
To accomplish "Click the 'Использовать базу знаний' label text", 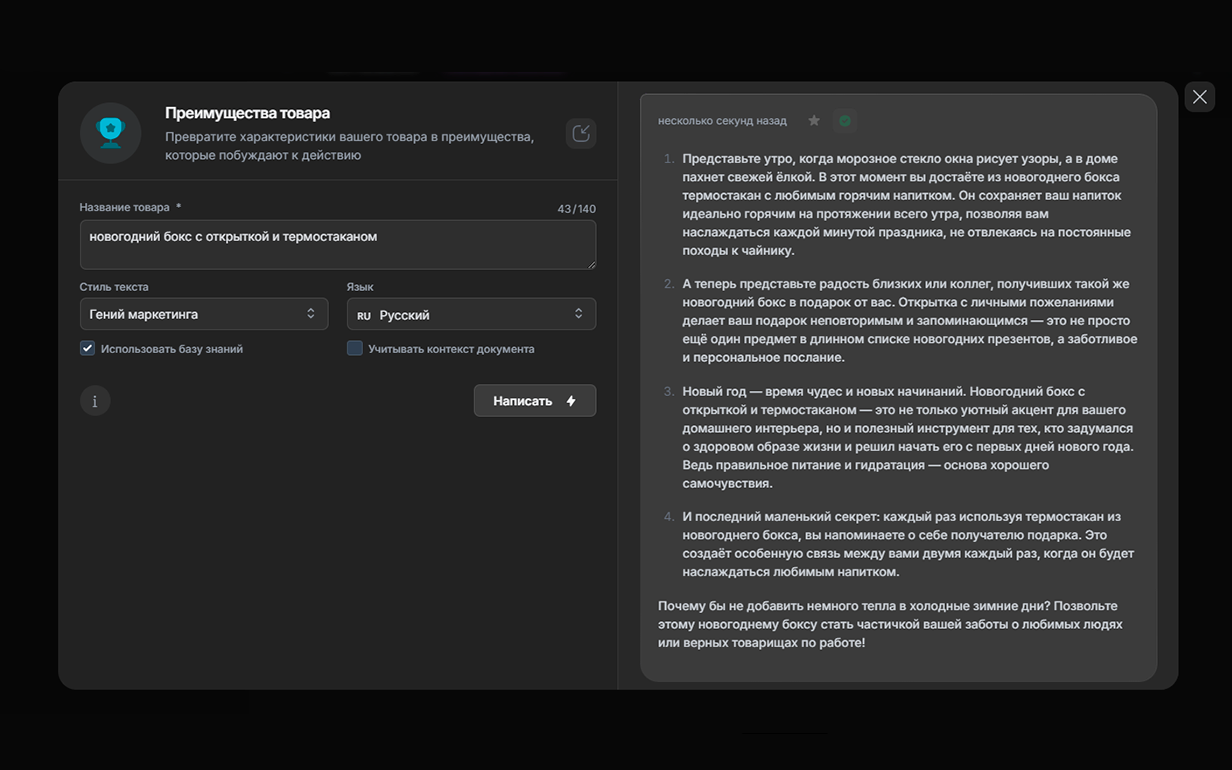I will pos(171,349).
